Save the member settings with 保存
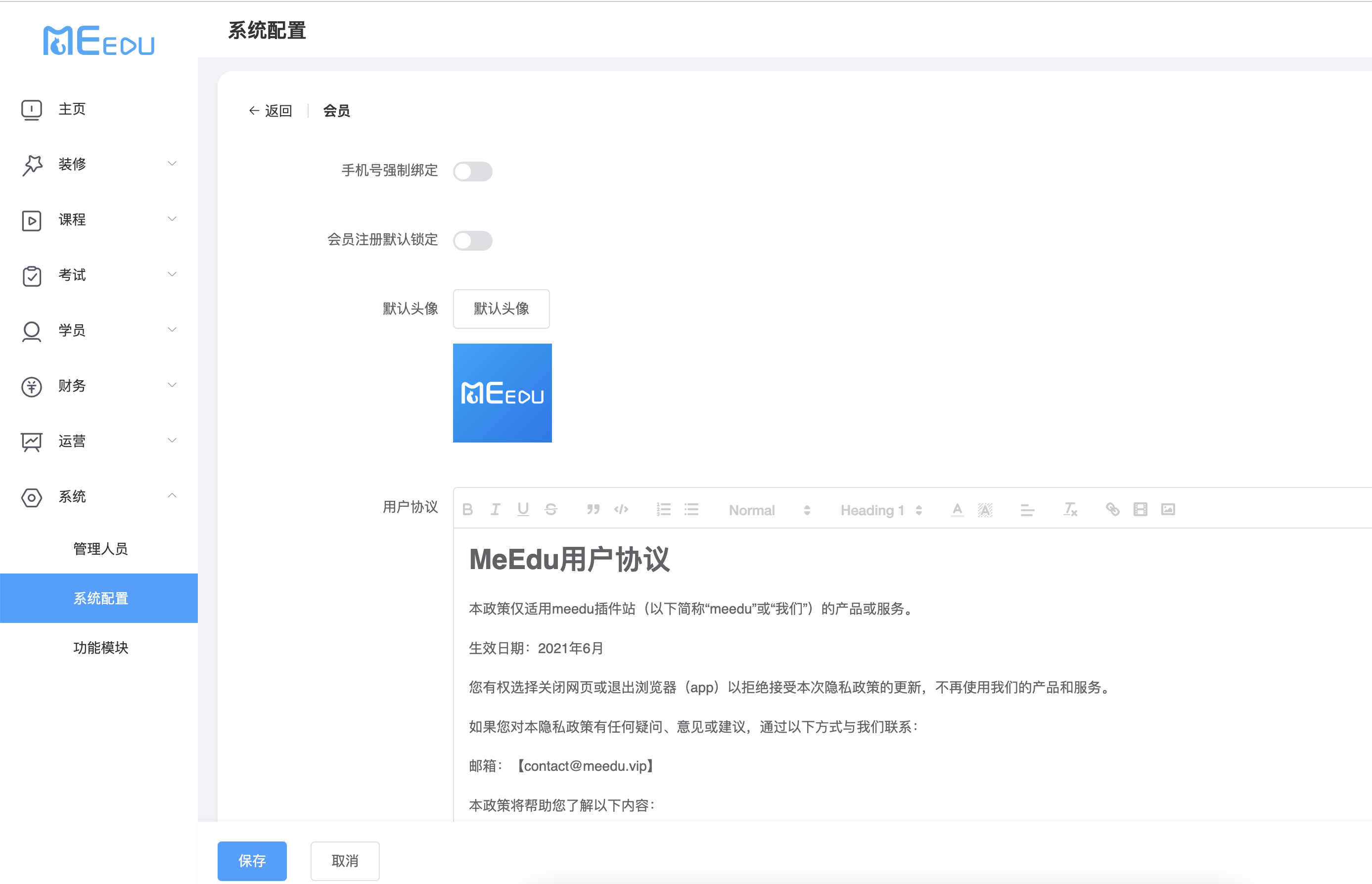The width and height of the screenshot is (1372, 884). [251, 860]
